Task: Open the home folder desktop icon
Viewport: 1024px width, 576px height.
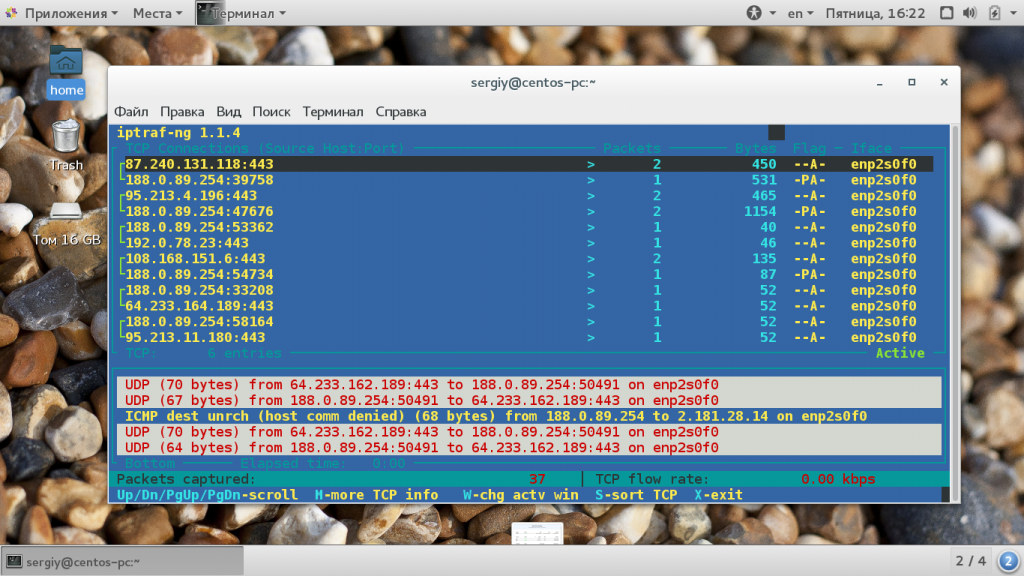Action: pos(66,72)
